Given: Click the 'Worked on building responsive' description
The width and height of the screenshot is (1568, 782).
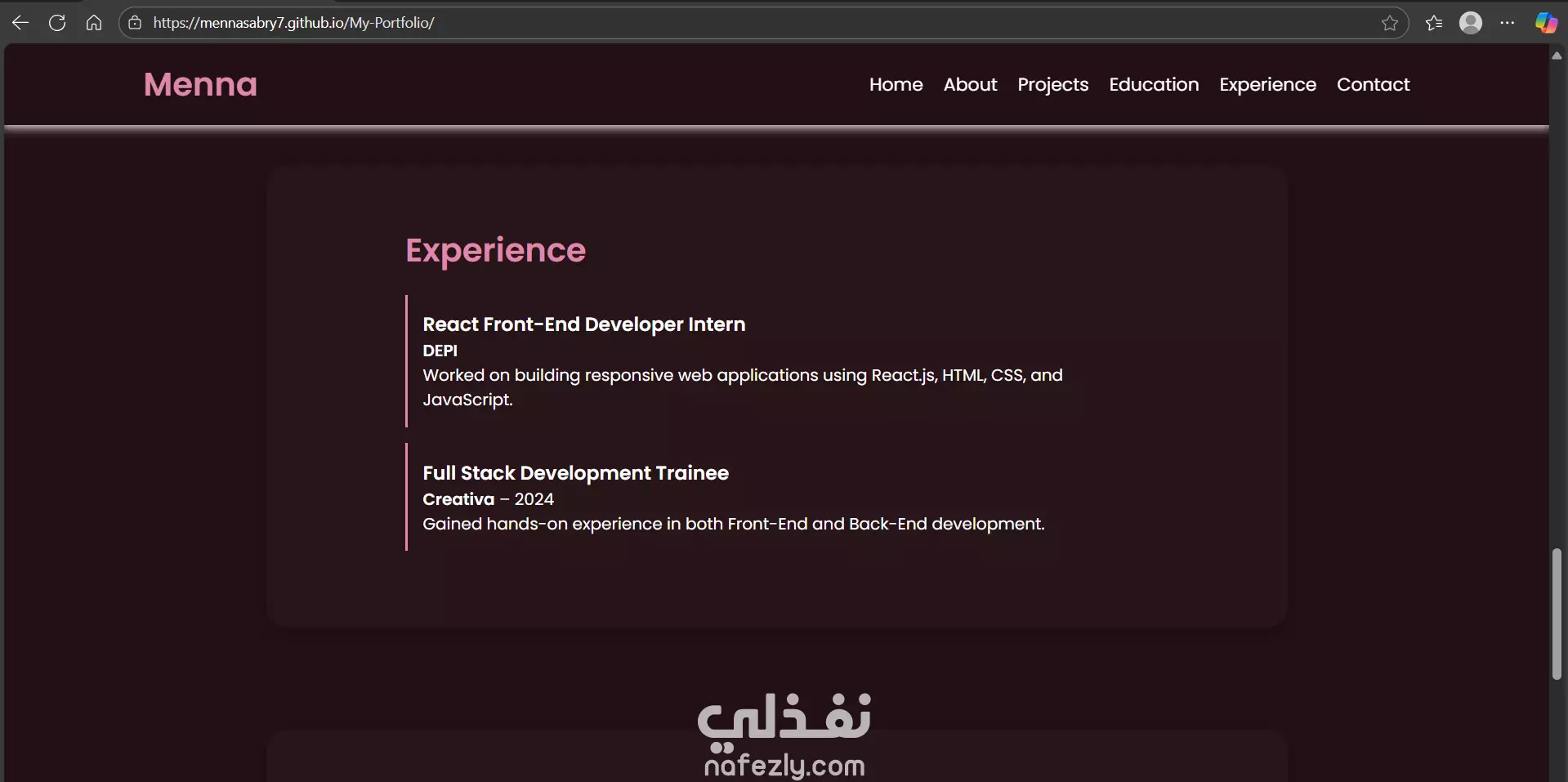Looking at the screenshot, I should point(743,387).
